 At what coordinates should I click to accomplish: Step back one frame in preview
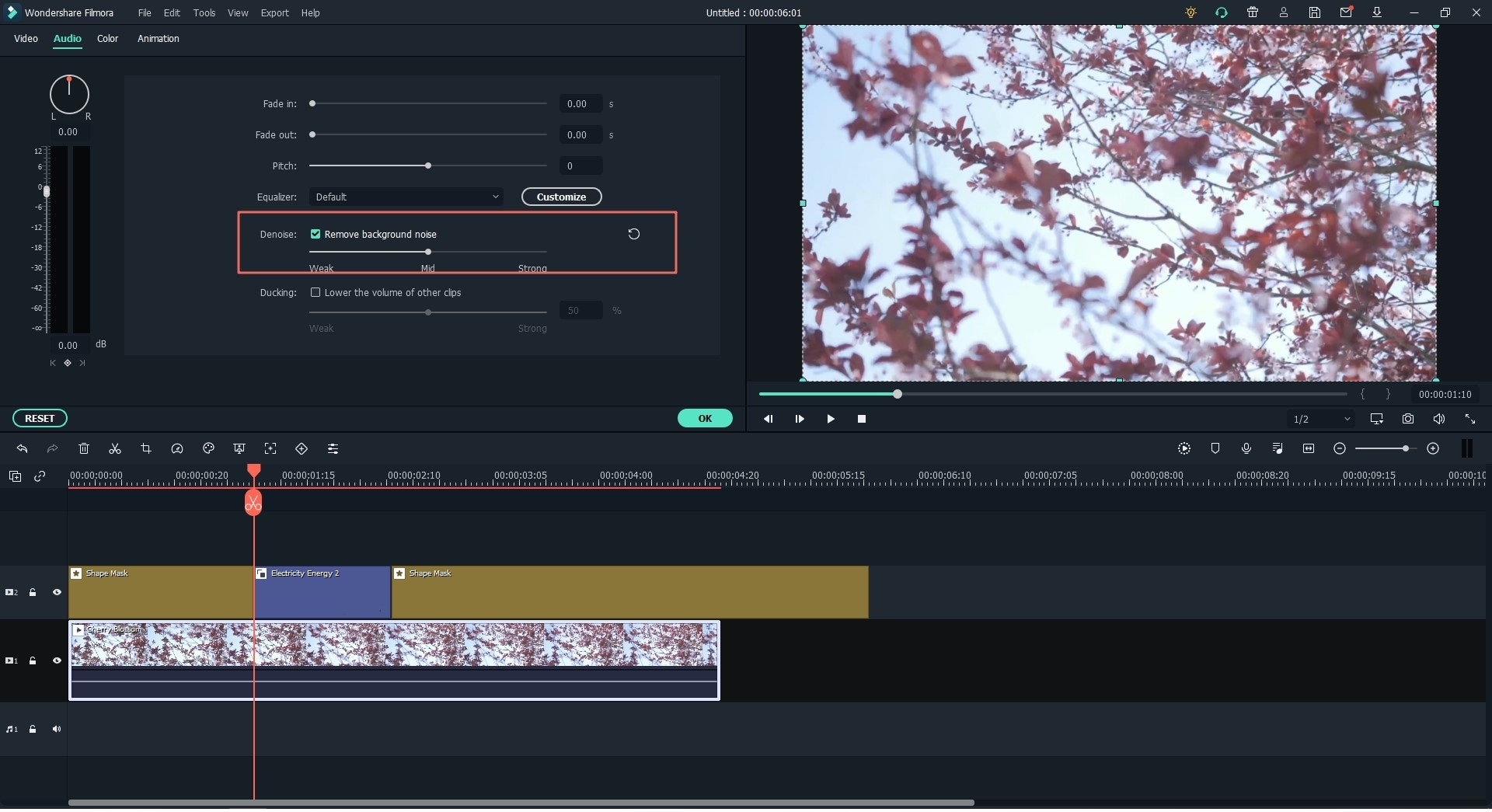768,420
